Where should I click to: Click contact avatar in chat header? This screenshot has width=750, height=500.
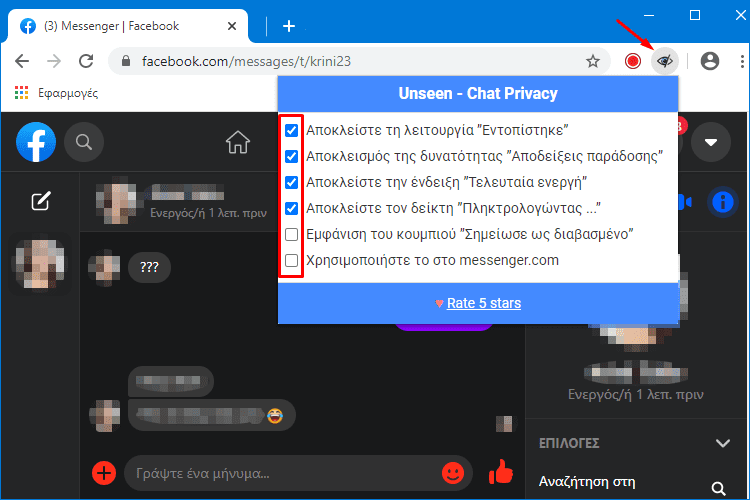[116, 201]
